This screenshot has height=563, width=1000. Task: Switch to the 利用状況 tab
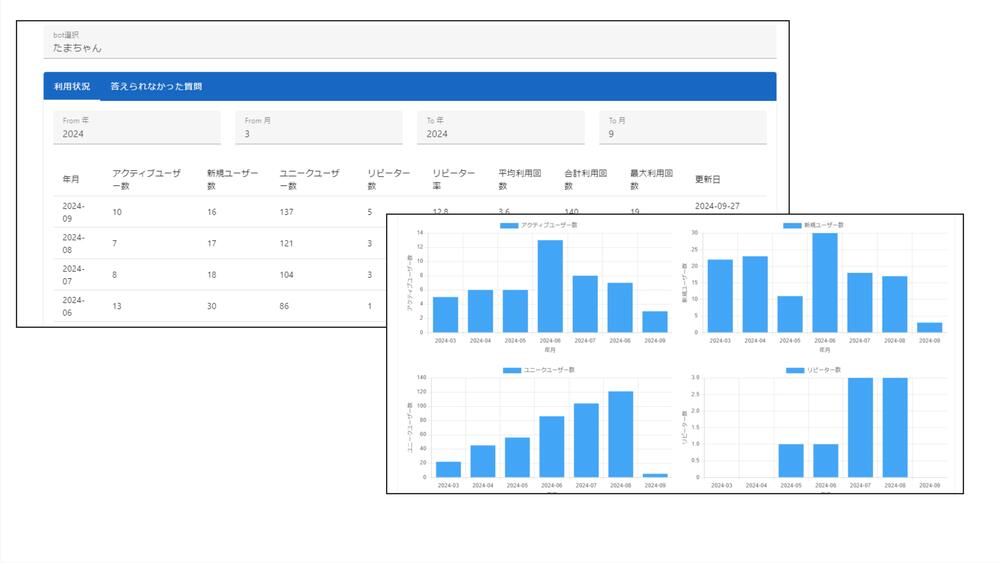point(71,86)
